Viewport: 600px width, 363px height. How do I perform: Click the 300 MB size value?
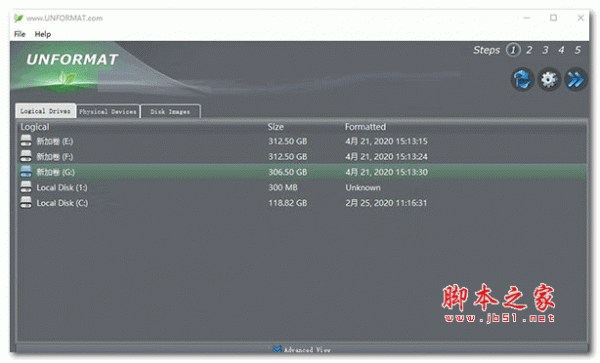point(283,187)
